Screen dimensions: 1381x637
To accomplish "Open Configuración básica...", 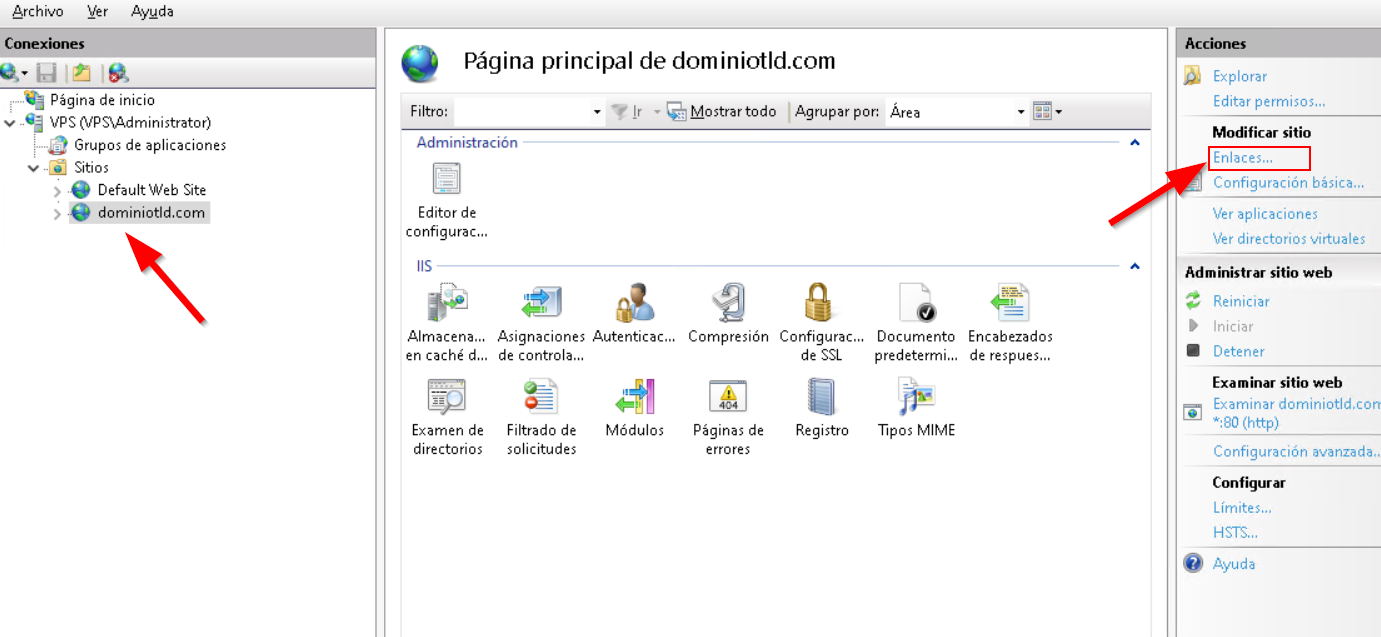I will tap(1288, 183).
